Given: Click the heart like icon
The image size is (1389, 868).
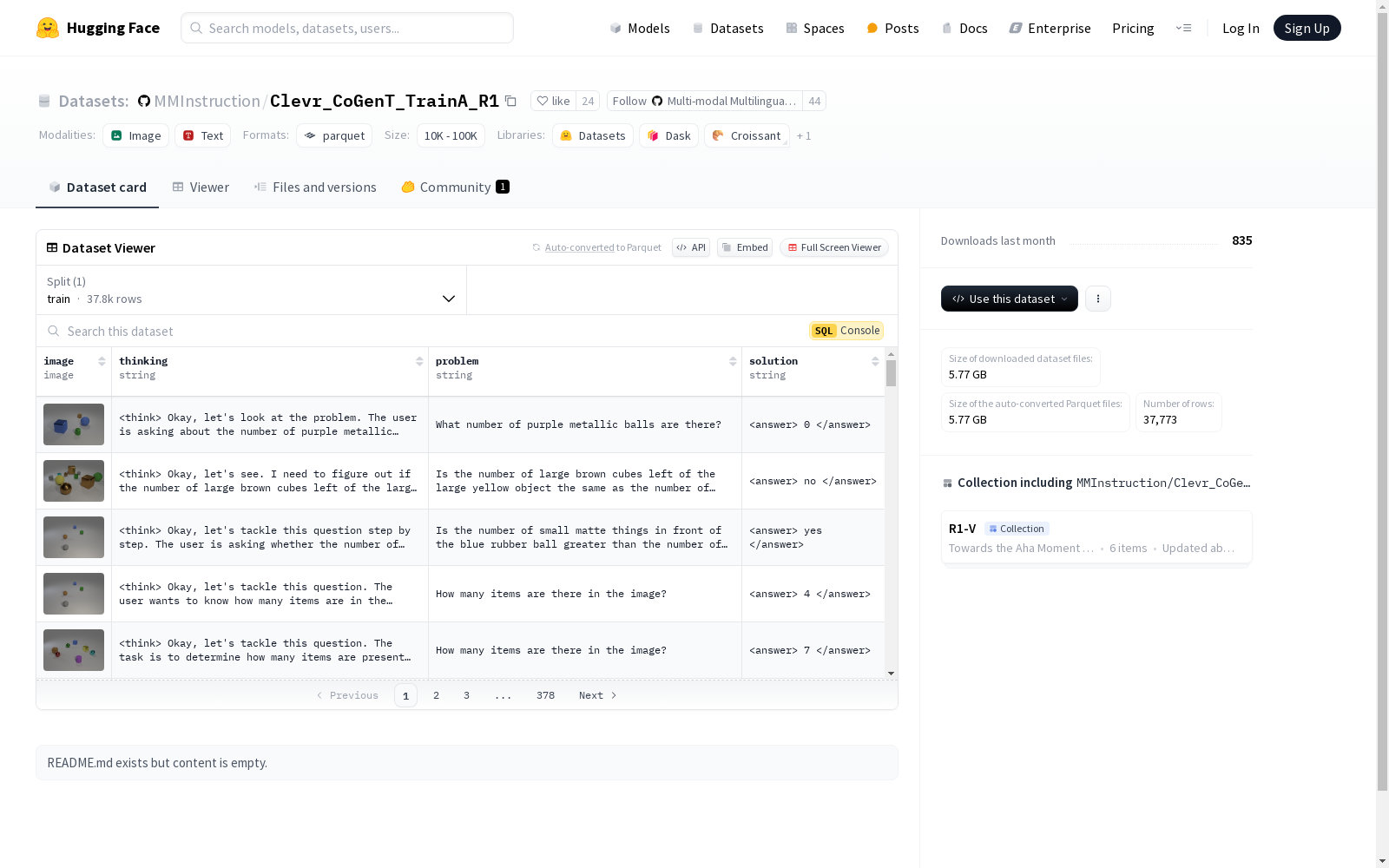Looking at the screenshot, I should 543,101.
